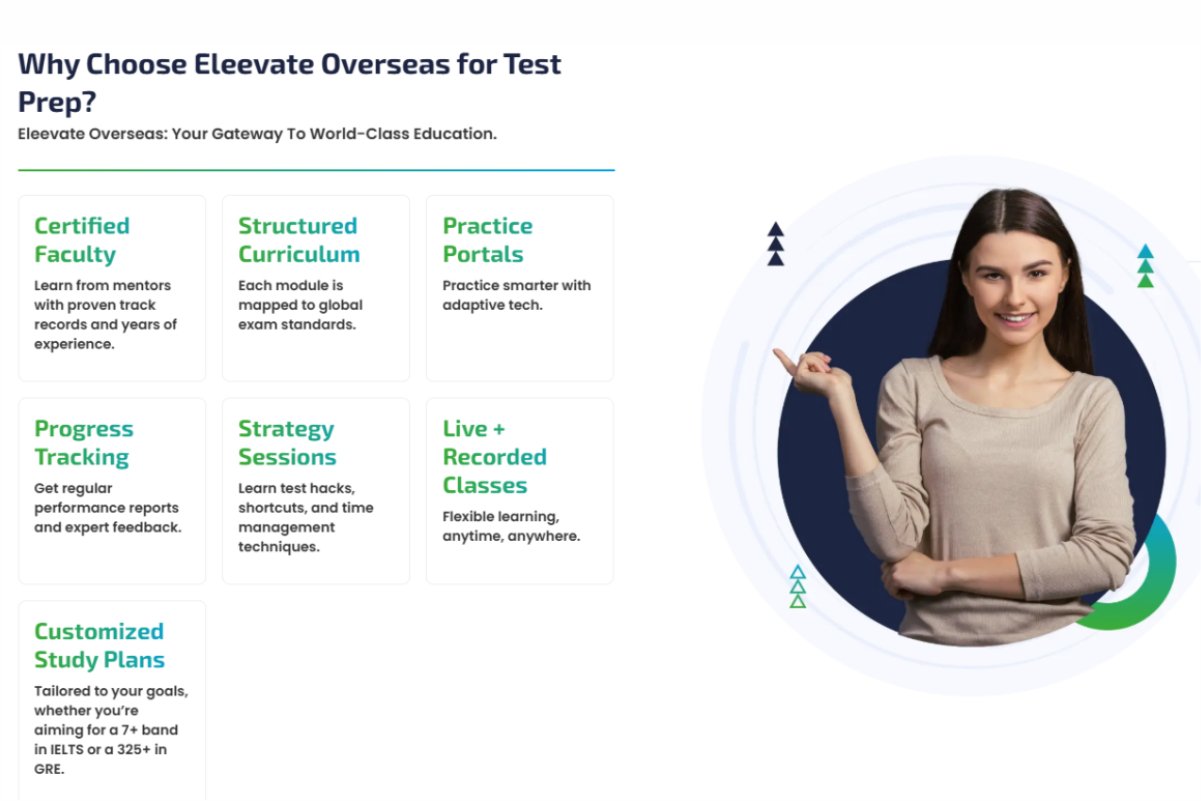
Task: Click the "Strategy Sessions" card title
Action: pos(287,443)
